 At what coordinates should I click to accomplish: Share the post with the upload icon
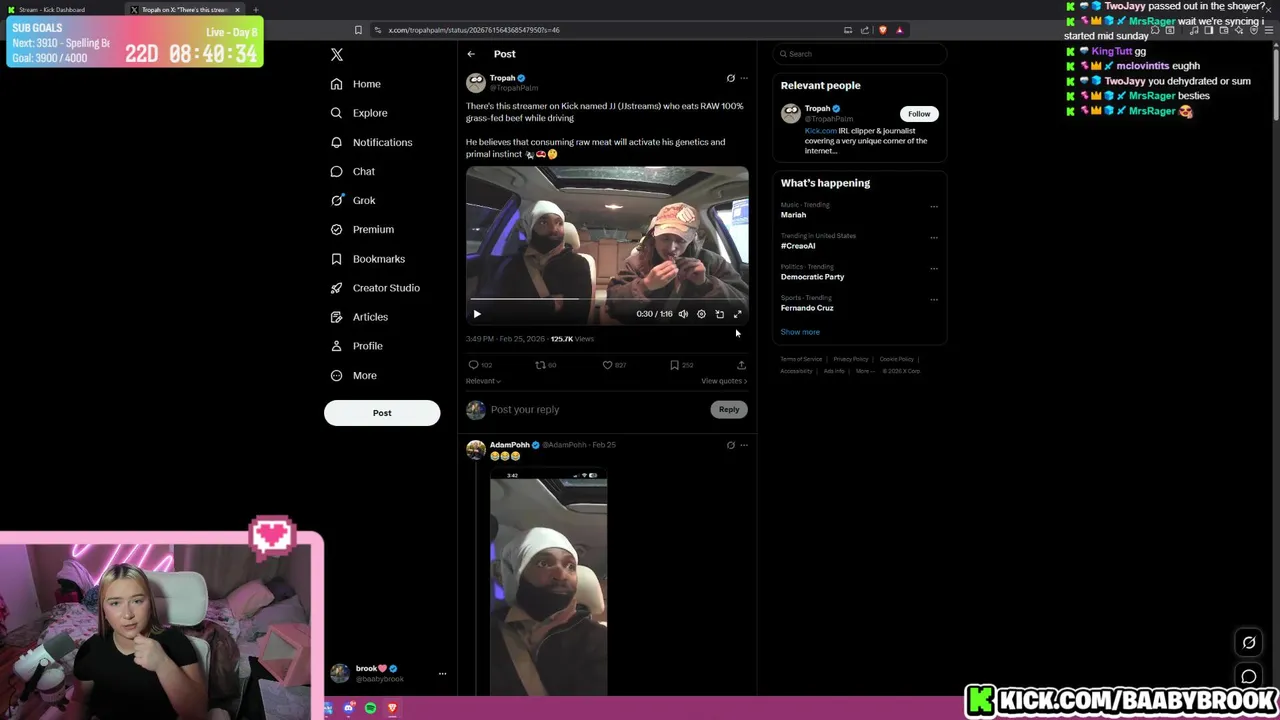click(741, 365)
